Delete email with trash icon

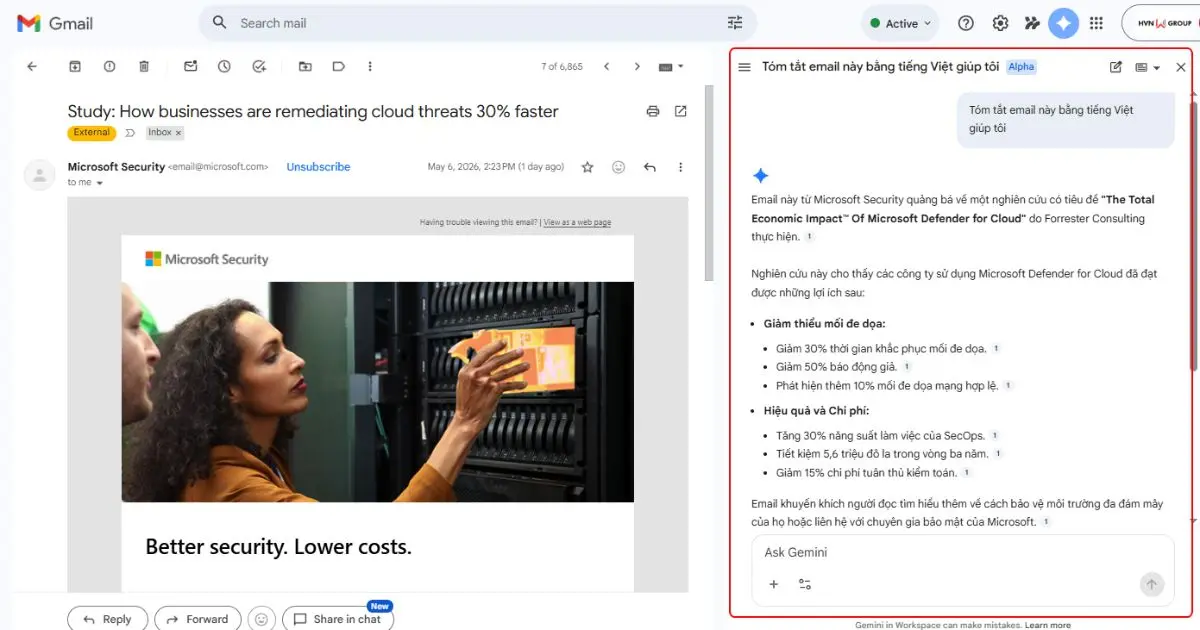click(x=144, y=67)
